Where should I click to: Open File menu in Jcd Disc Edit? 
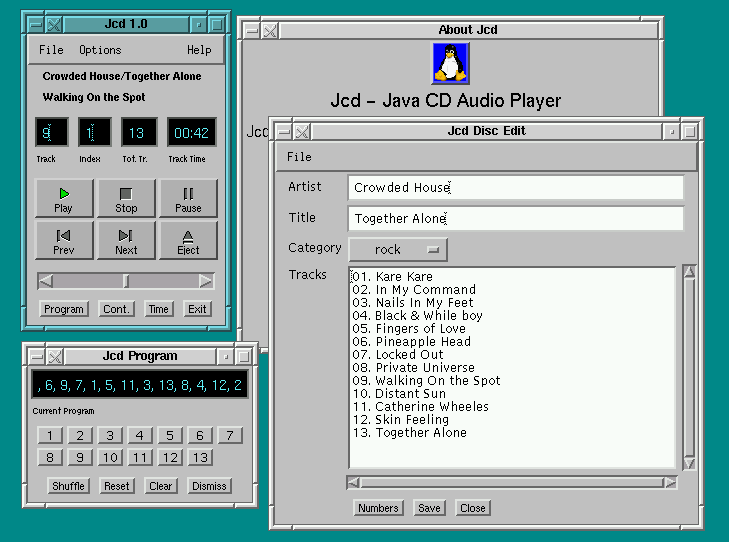coord(299,157)
